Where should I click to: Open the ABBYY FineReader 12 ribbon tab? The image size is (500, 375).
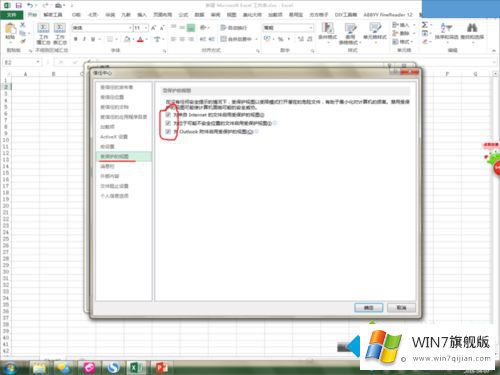click(x=388, y=15)
